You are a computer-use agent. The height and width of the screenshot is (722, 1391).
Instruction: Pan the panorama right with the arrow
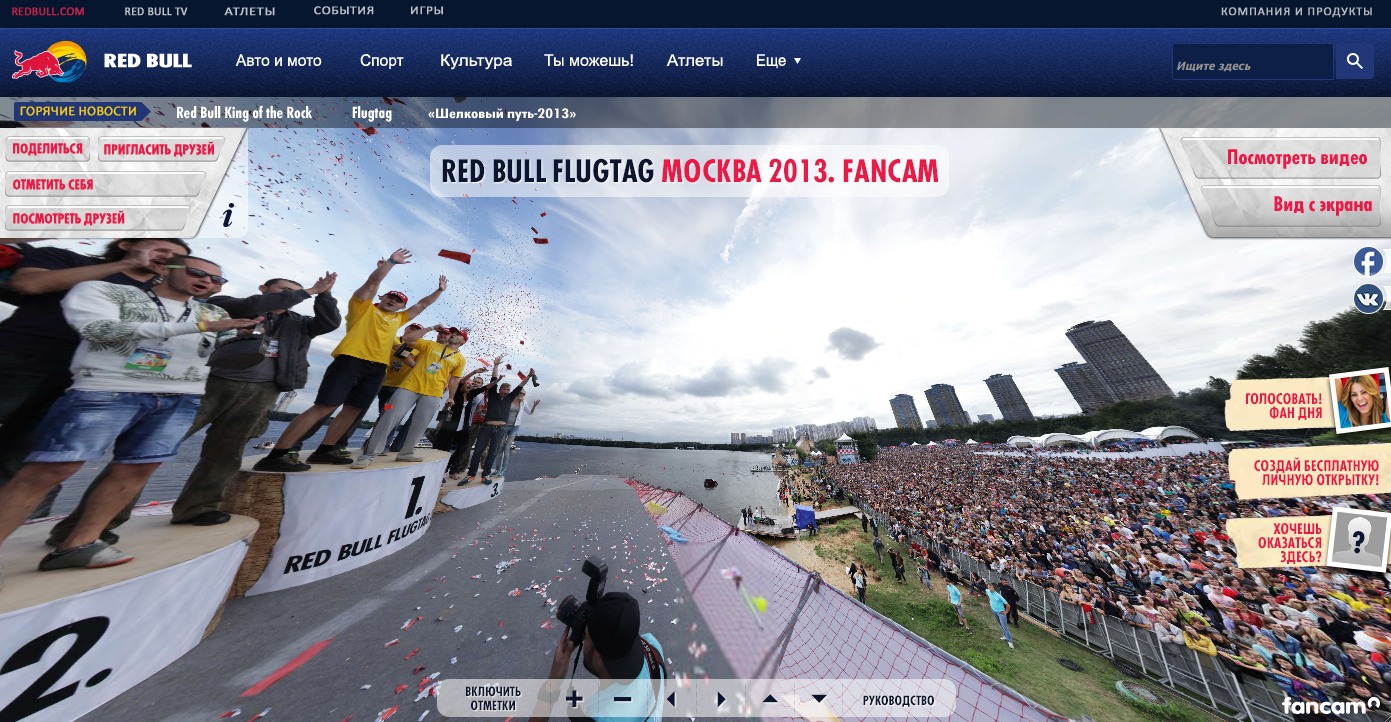point(720,699)
